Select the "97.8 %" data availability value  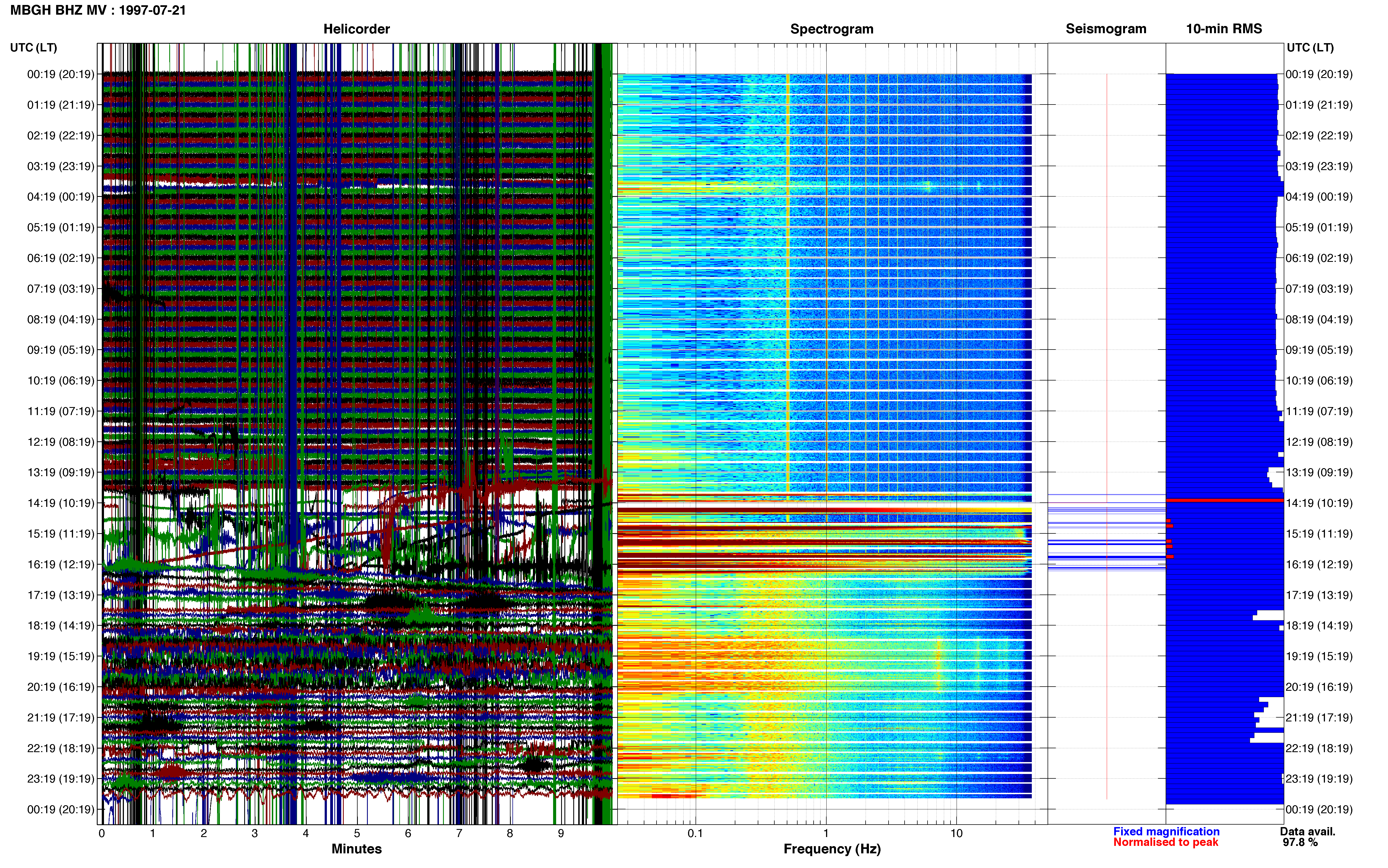pyautogui.click(x=1300, y=842)
